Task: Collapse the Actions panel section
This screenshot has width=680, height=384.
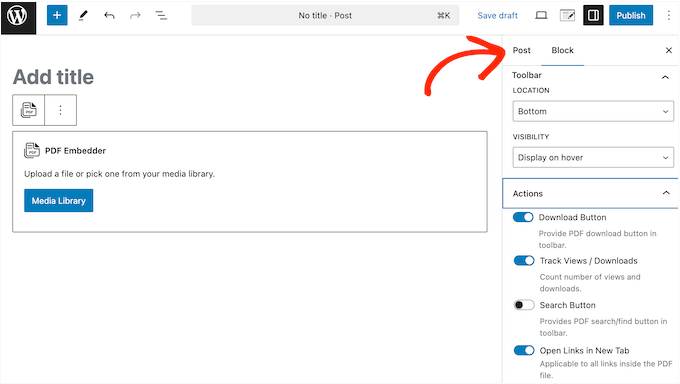Action: tap(590, 194)
